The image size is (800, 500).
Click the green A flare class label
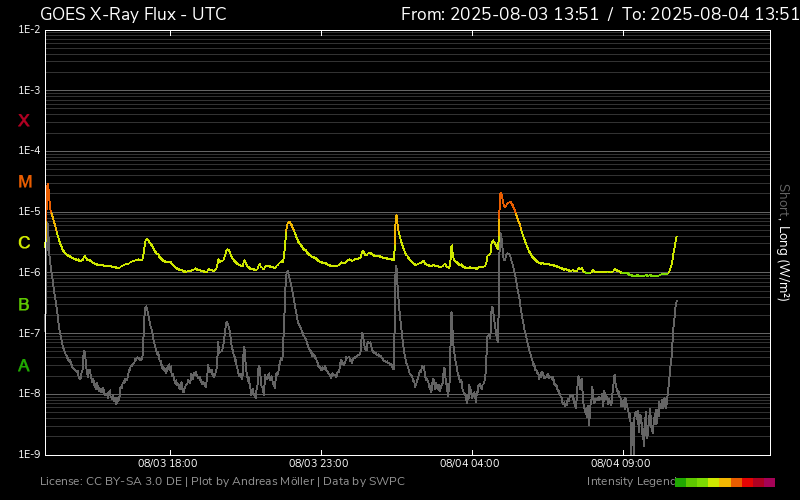pyautogui.click(x=24, y=365)
